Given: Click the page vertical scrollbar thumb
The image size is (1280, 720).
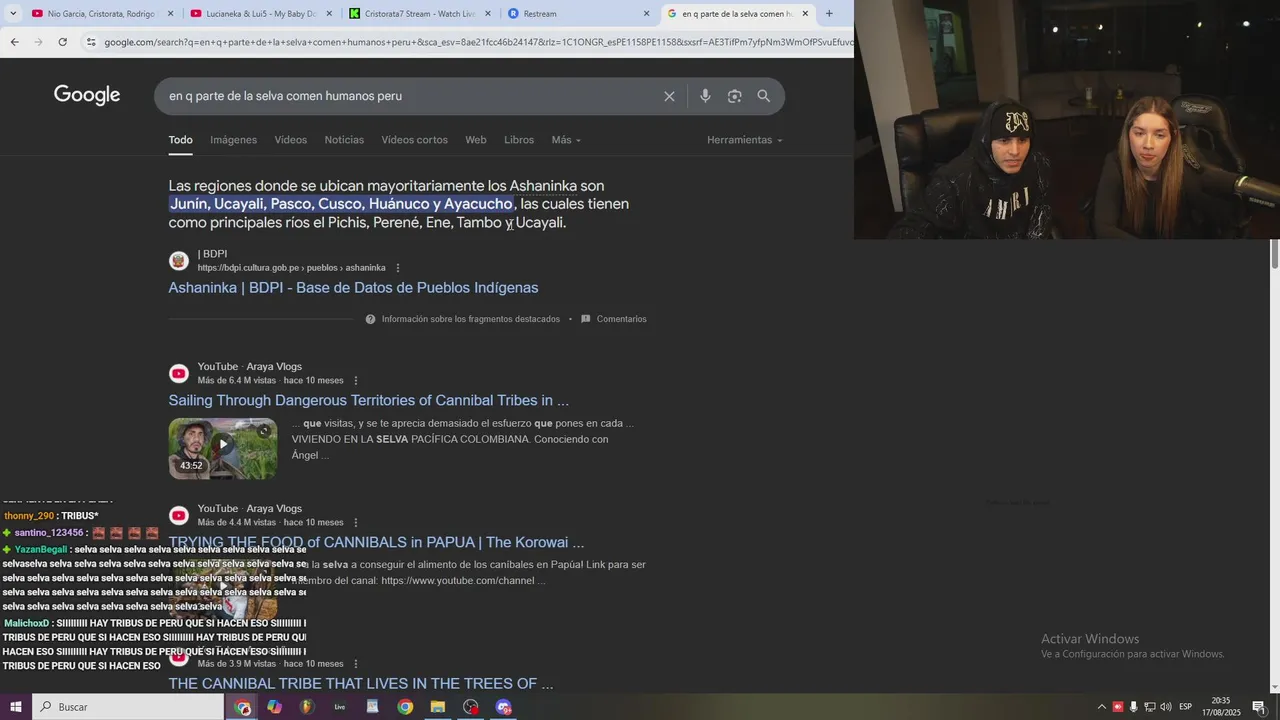Looking at the screenshot, I should tap(1274, 254).
